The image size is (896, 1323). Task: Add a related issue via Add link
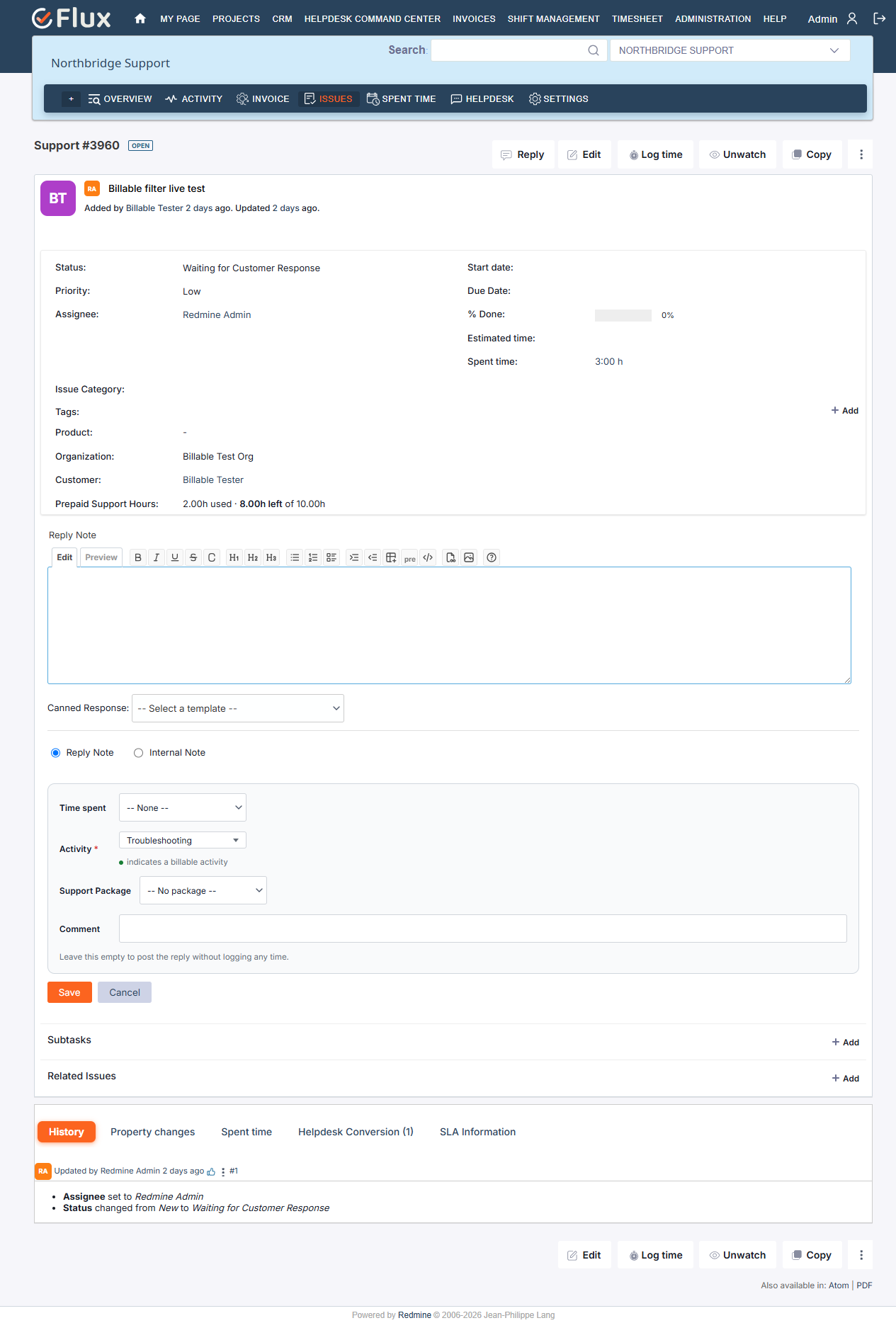tap(846, 1079)
